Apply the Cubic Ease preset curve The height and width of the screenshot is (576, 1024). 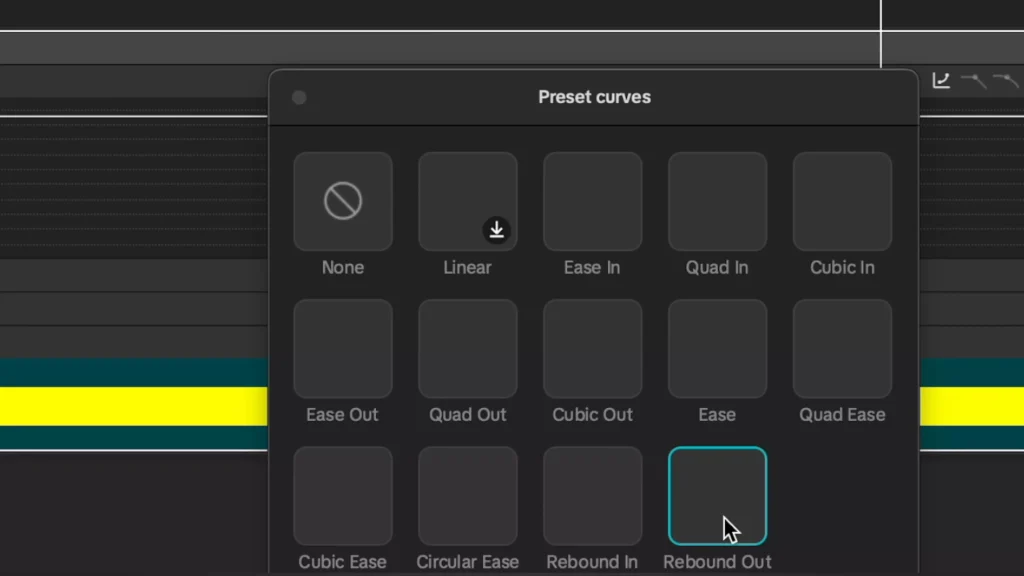(343, 495)
